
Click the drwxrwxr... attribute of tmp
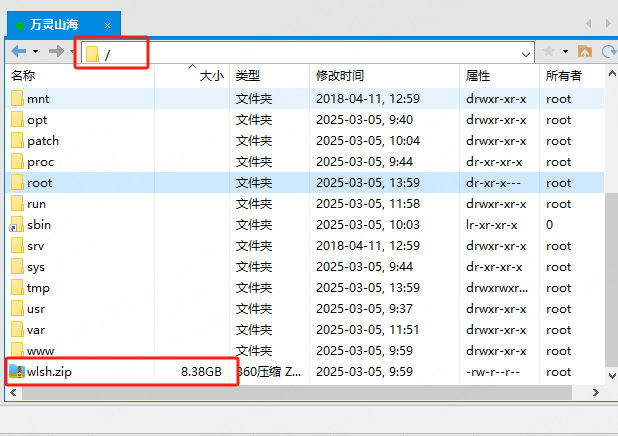pyautogui.click(x=497, y=288)
